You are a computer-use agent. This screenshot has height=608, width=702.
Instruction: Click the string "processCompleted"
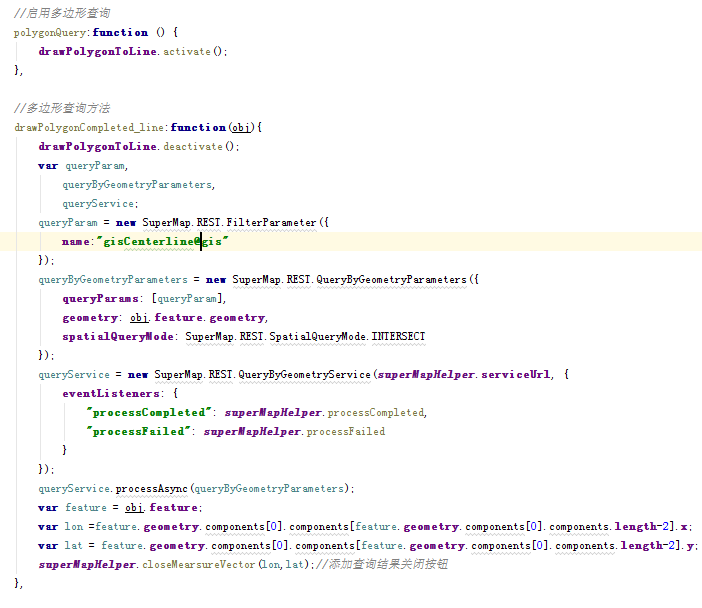coord(149,412)
